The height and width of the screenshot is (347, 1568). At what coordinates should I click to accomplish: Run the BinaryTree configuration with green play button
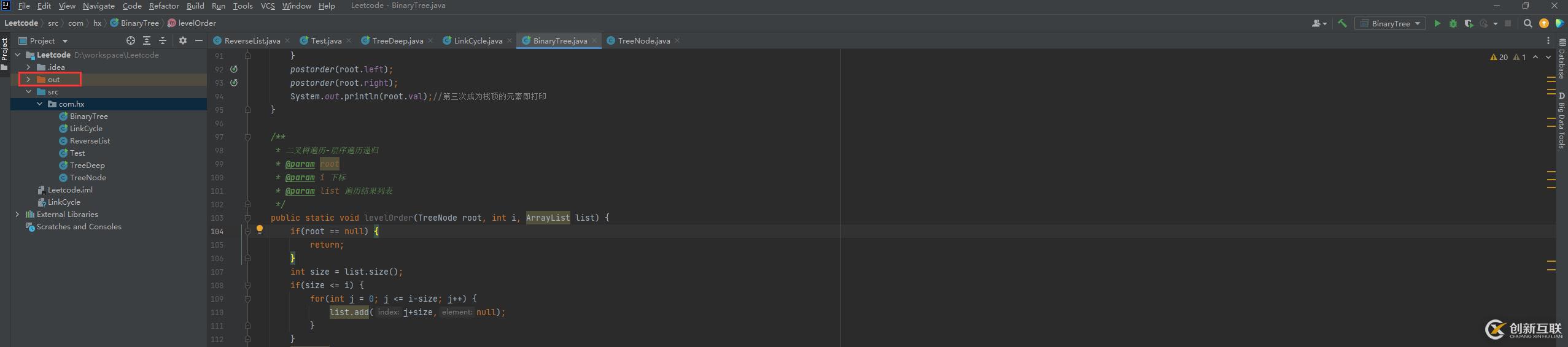click(x=1437, y=23)
